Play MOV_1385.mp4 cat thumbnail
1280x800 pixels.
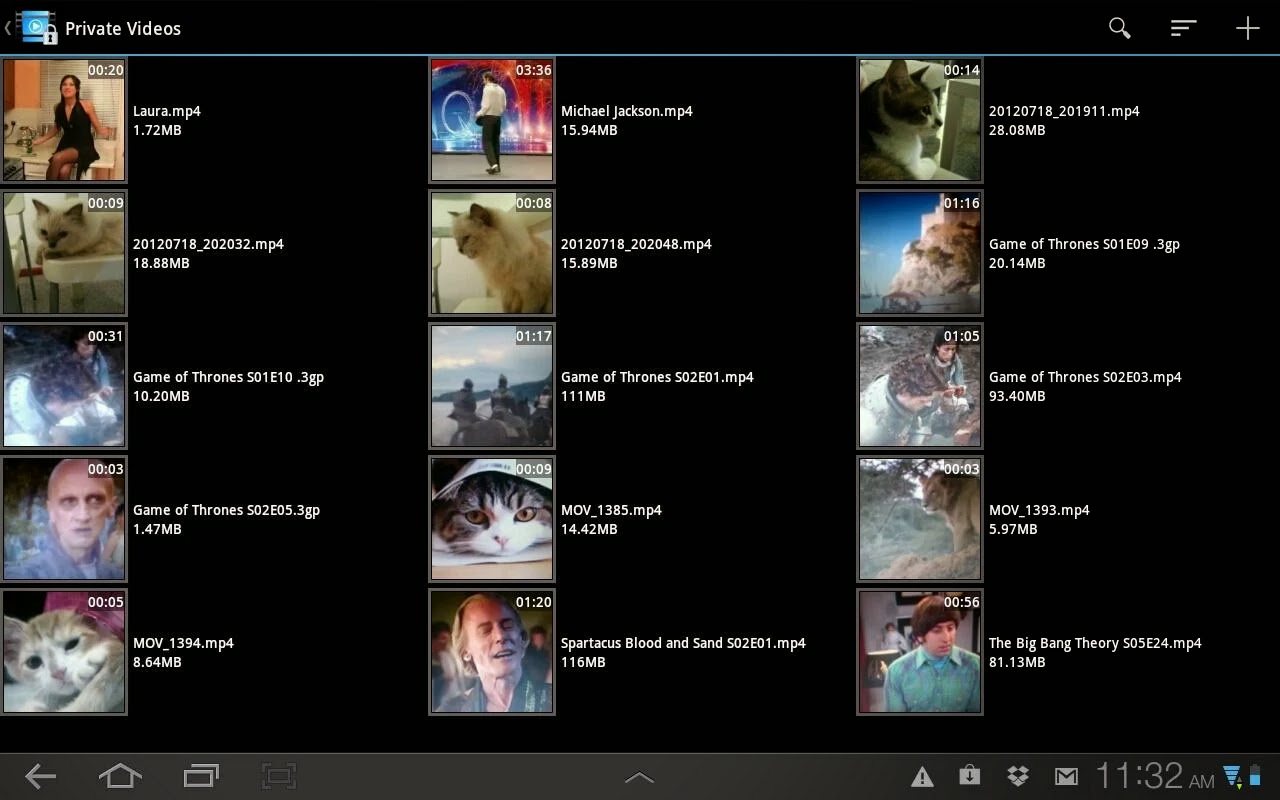click(492, 519)
